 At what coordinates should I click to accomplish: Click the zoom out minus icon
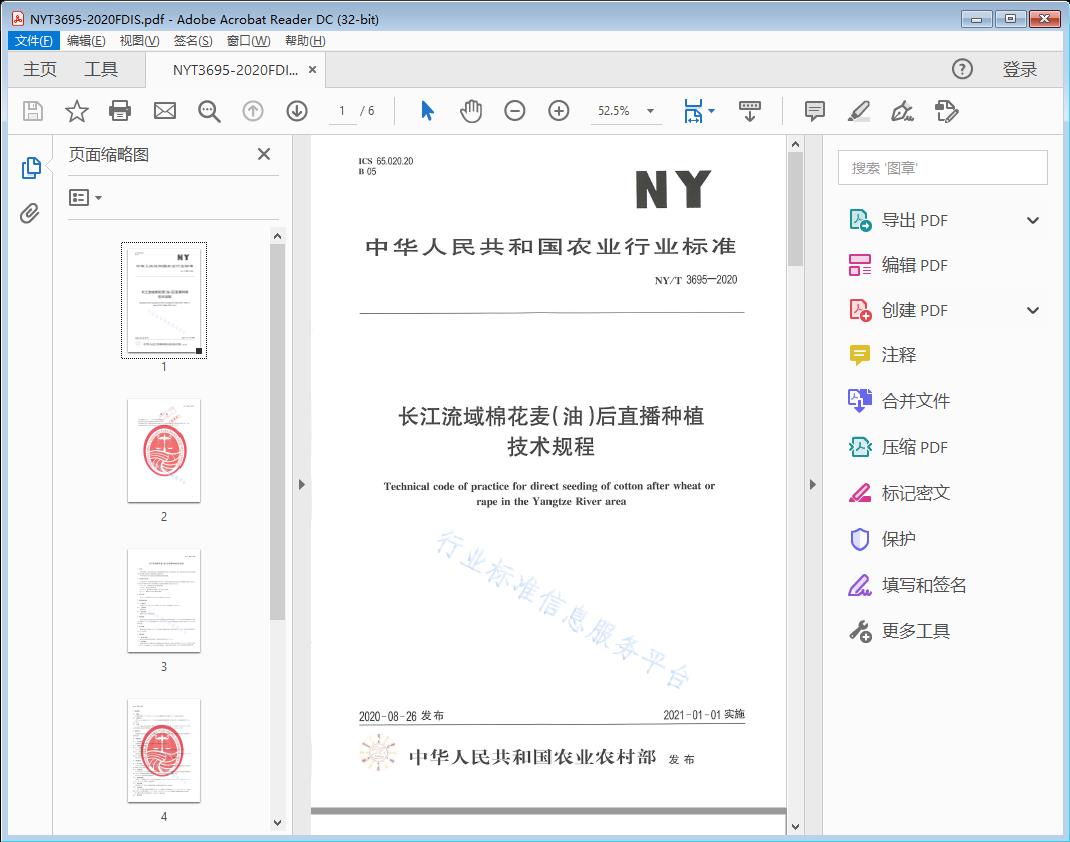(515, 111)
